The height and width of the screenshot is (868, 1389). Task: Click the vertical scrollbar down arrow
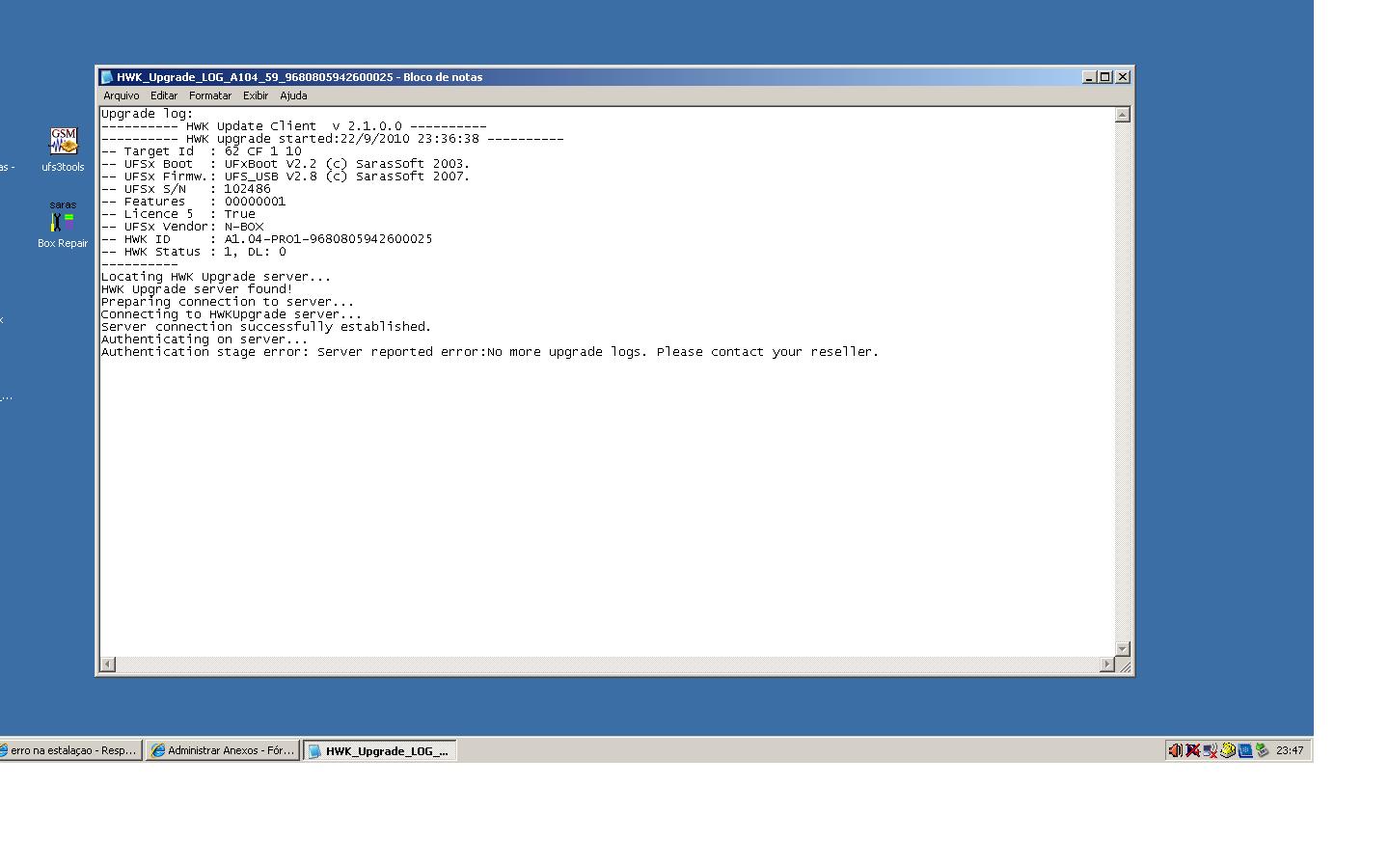1122,649
